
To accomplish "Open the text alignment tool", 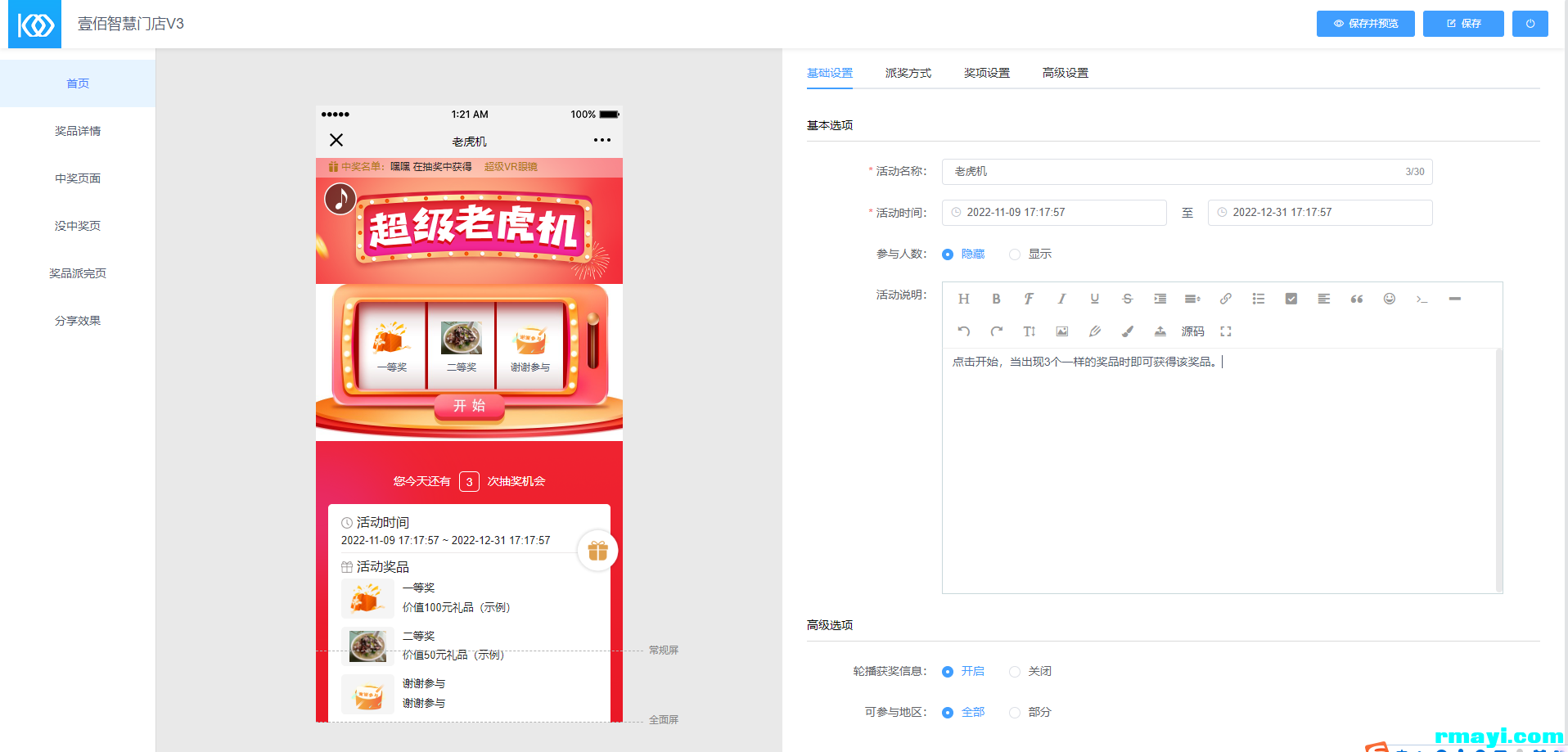I will (x=1323, y=299).
